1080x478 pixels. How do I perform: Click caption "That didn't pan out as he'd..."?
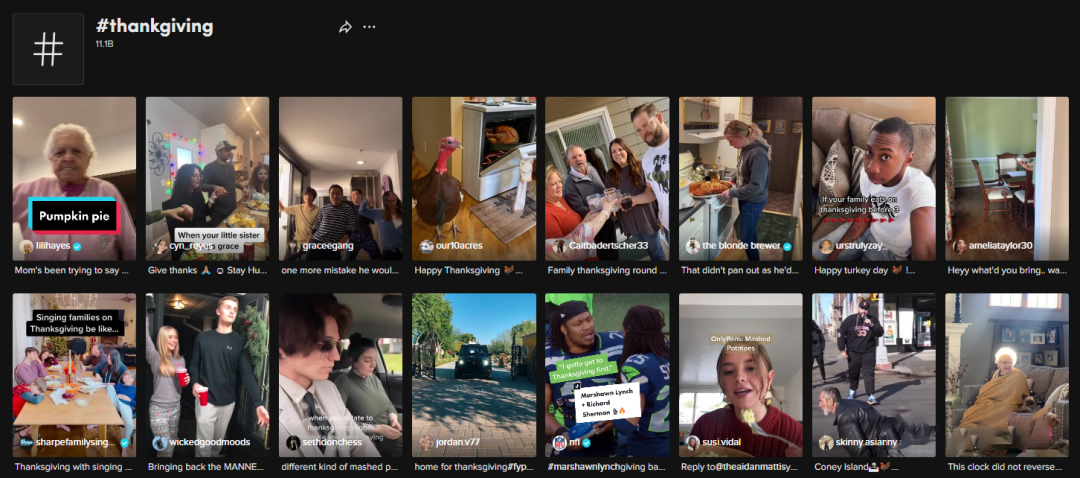740,271
